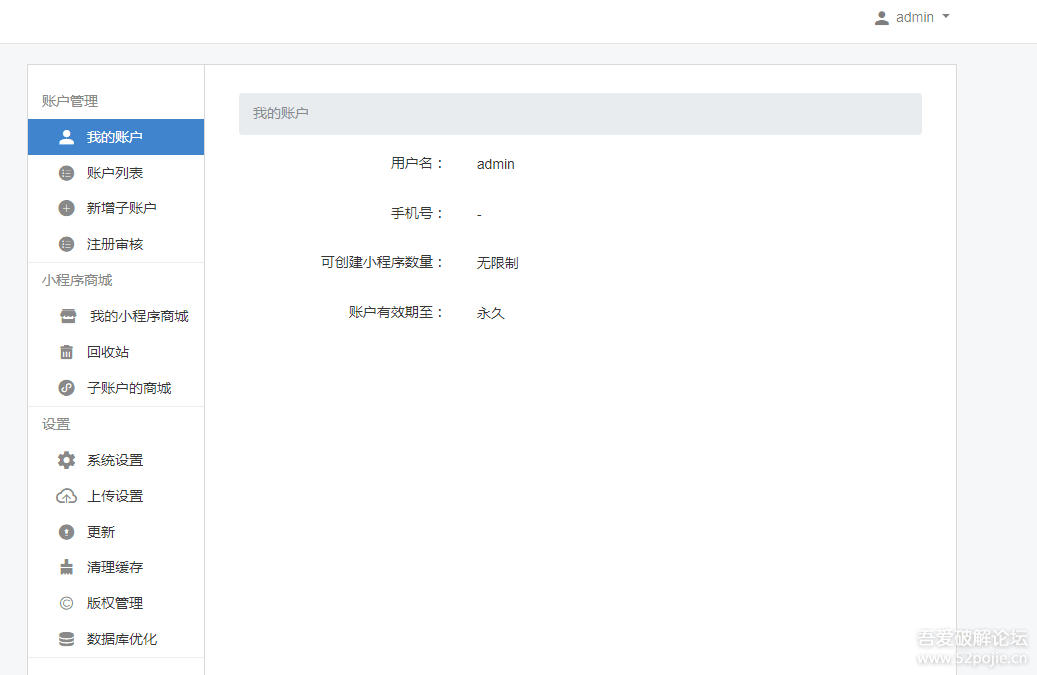Click the 清理缓存 brush icon

(x=65, y=567)
